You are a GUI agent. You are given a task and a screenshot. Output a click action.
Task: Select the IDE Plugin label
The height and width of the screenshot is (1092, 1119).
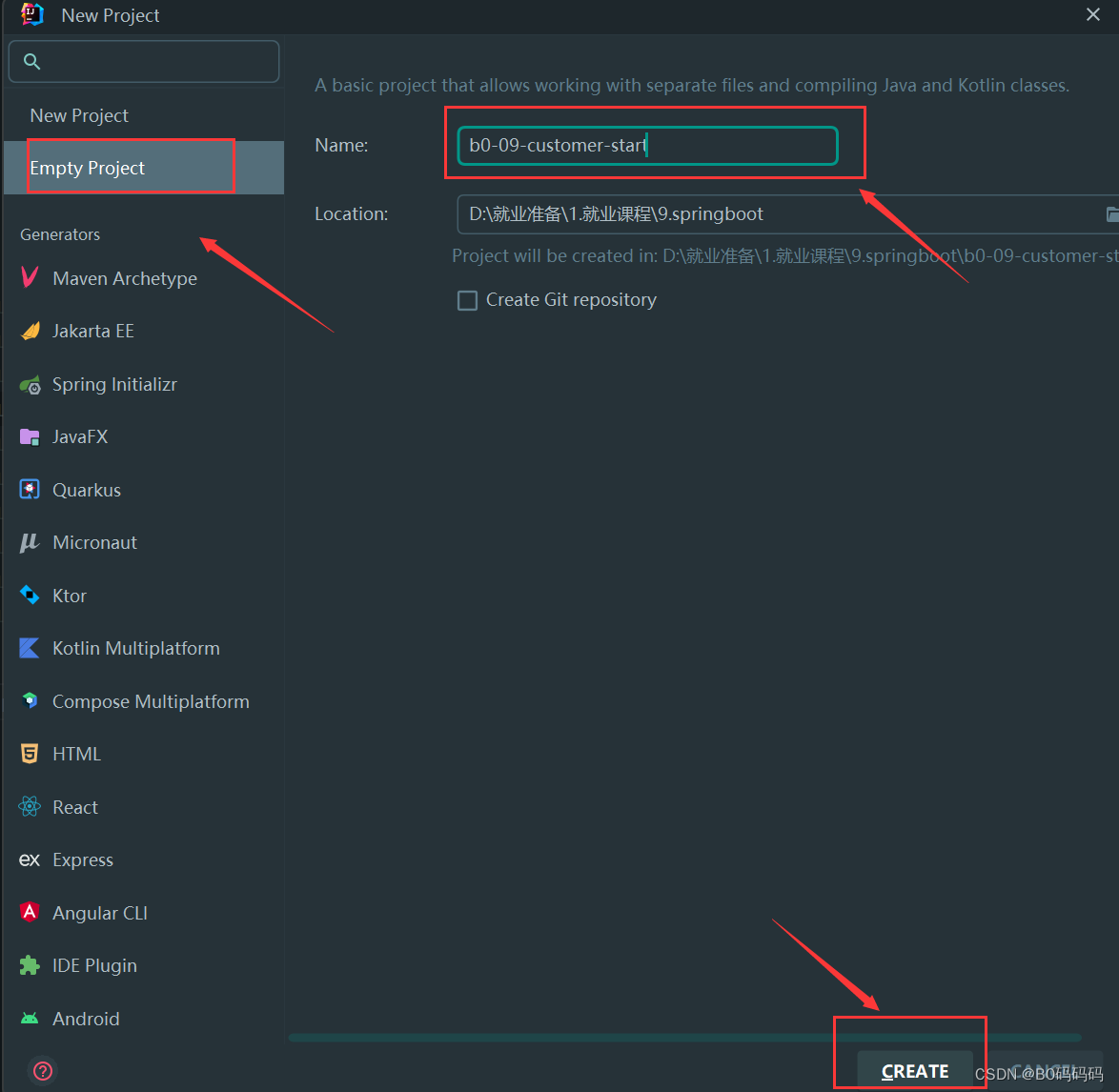tap(95, 966)
